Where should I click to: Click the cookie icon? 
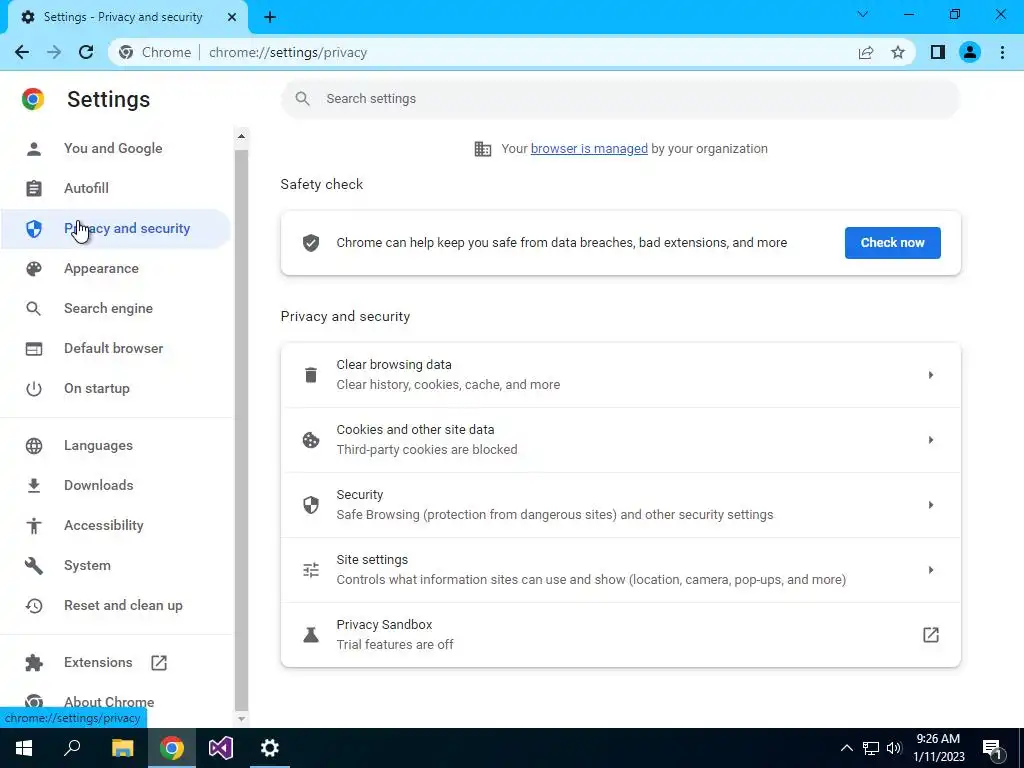coord(311,440)
